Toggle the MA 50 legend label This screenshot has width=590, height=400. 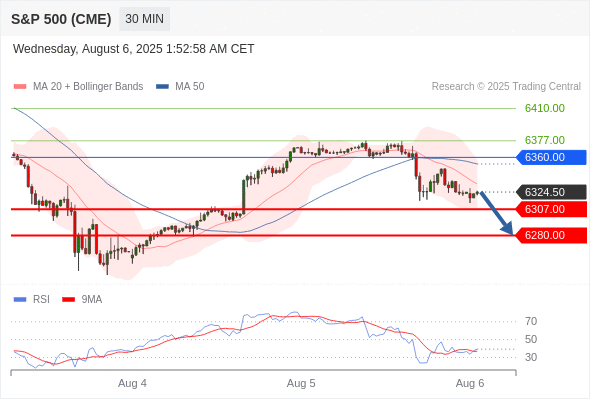tap(190, 87)
